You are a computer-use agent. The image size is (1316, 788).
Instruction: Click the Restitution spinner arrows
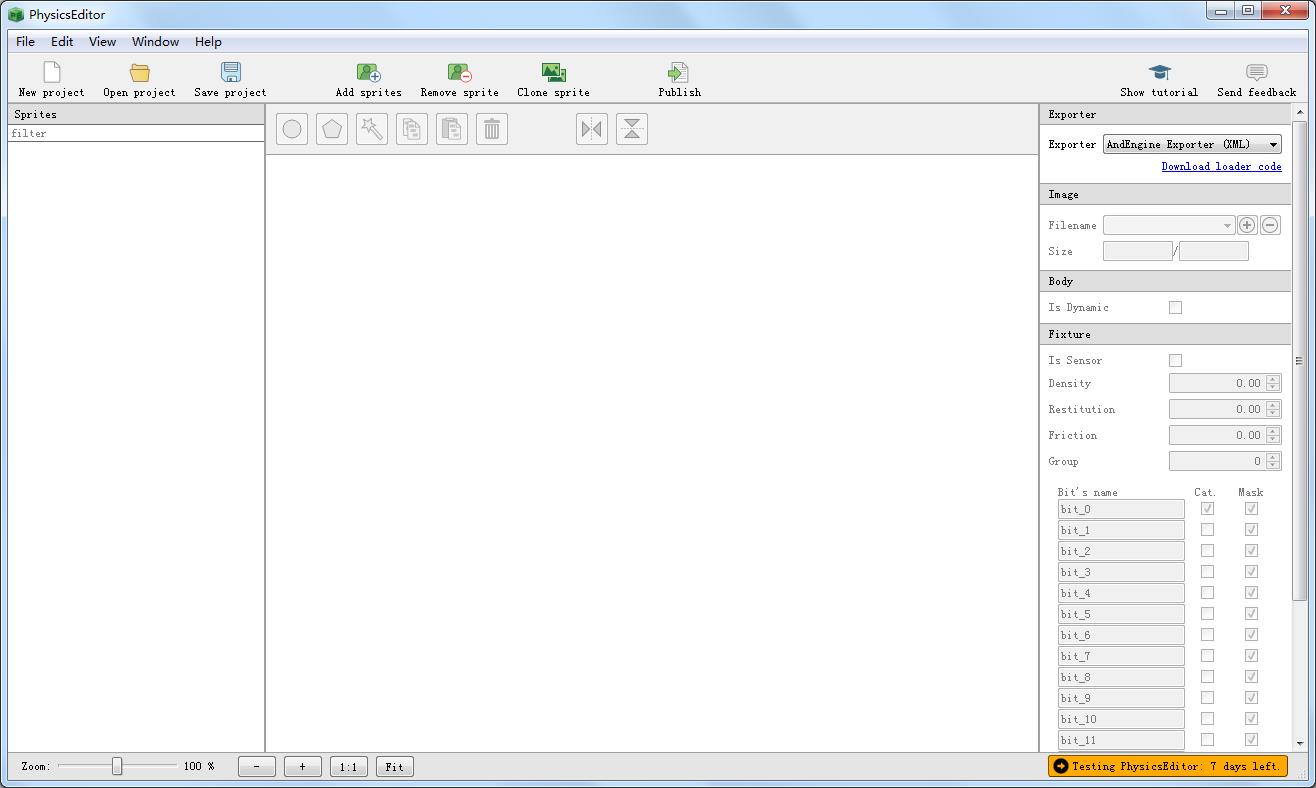pyautogui.click(x=1273, y=409)
